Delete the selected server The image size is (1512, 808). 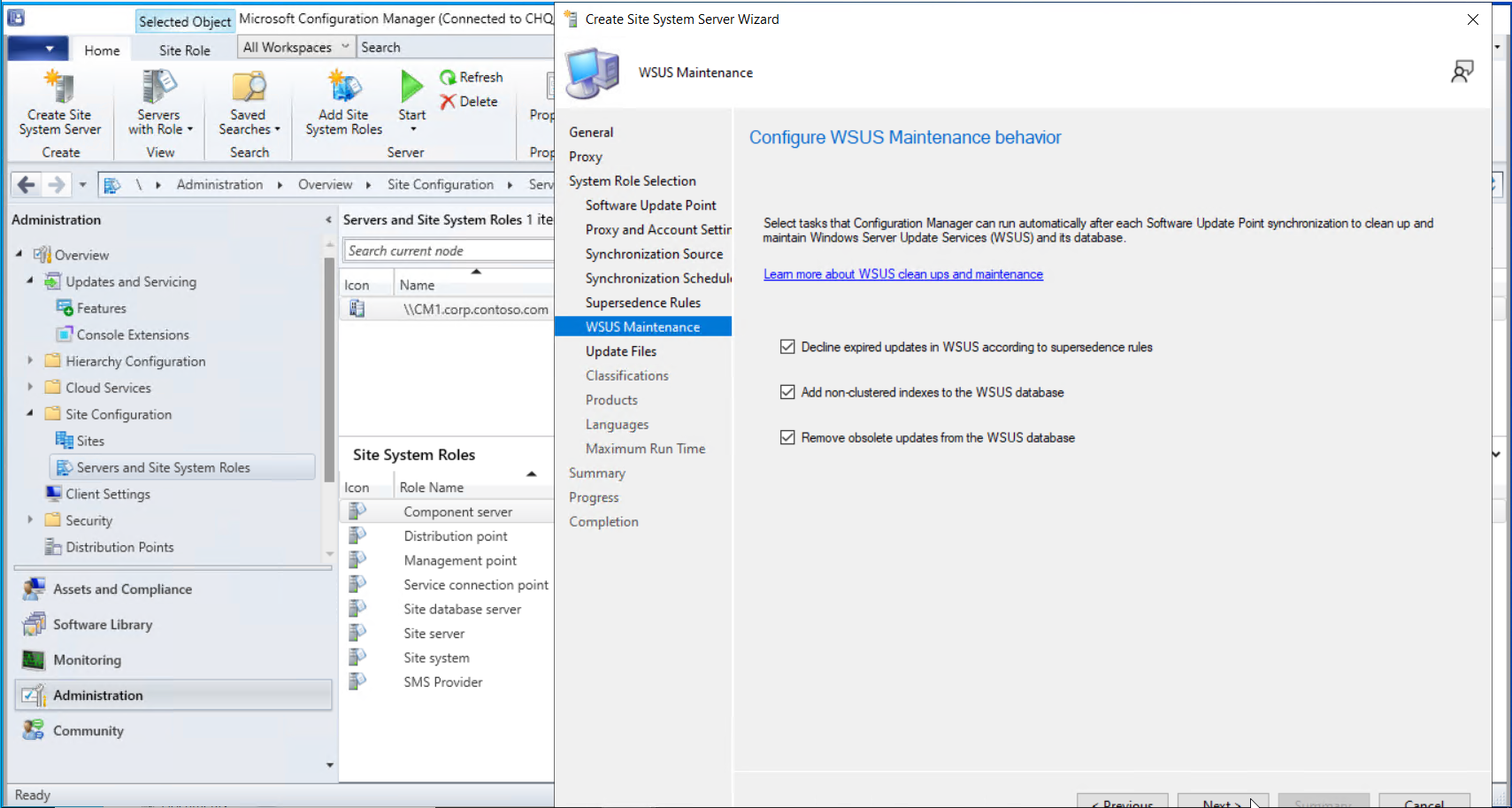(x=469, y=102)
